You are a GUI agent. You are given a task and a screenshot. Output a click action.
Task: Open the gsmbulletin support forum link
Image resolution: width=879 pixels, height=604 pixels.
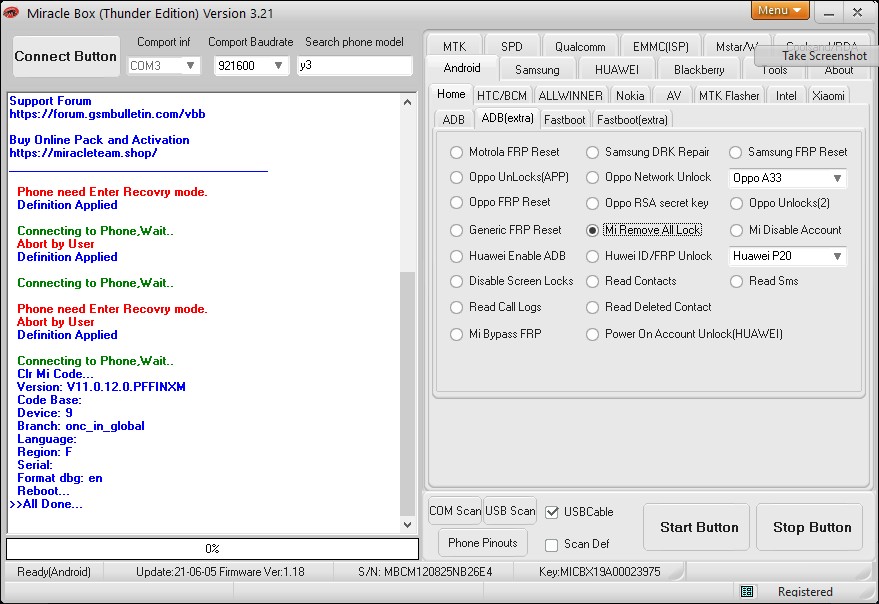click(x=107, y=114)
